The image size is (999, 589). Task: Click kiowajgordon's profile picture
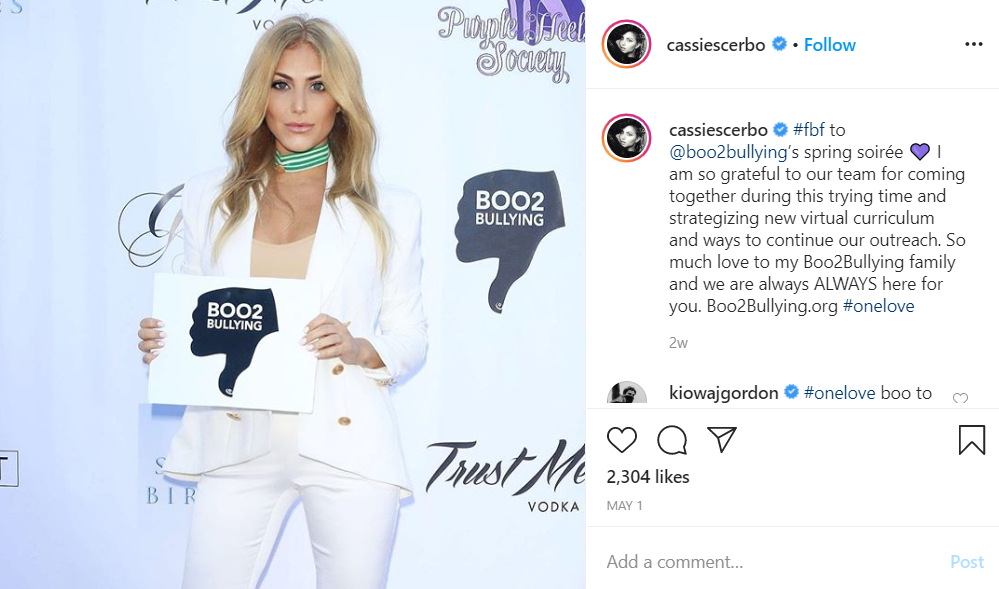[626, 393]
